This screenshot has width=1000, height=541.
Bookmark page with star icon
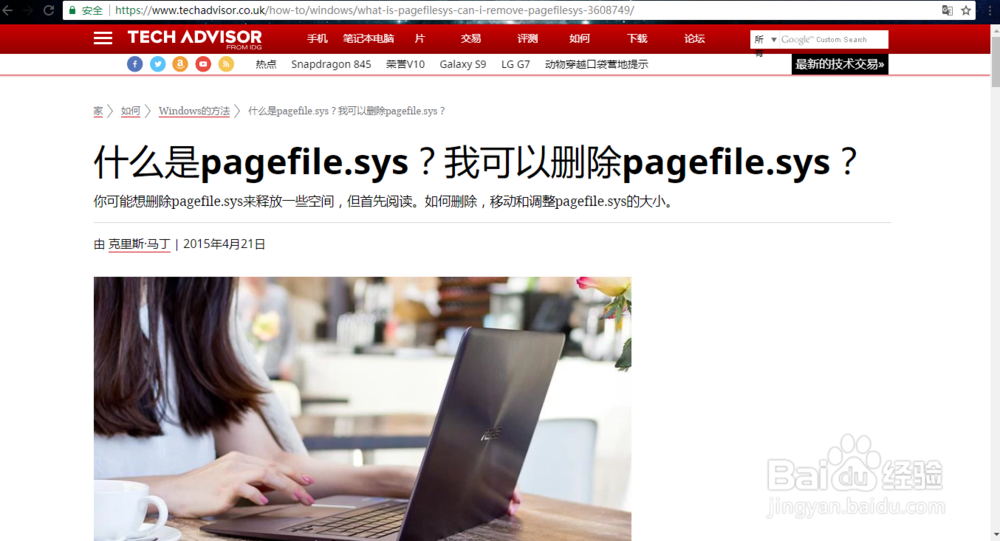point(966,10)
